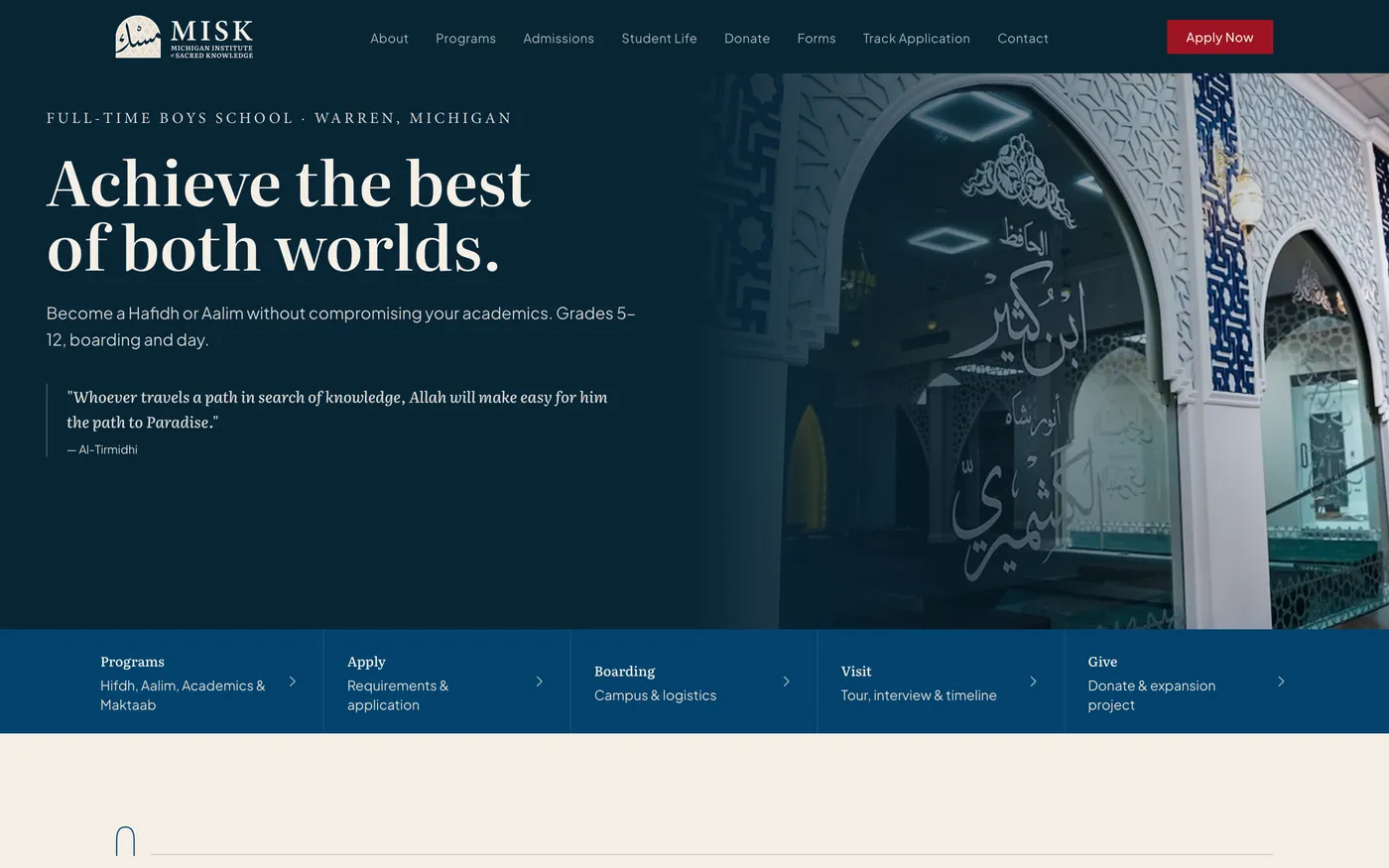Select Donate in the top navigation
The height and width of the screenshot is (868, 1389).
(x=747, y=38)
